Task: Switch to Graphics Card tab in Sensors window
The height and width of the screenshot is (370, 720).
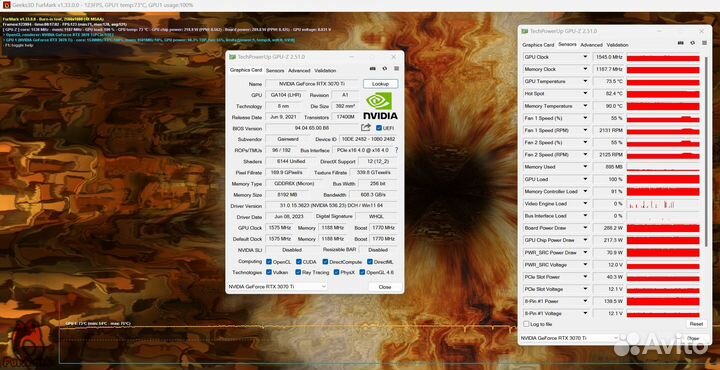Action: tap(538, 45)
